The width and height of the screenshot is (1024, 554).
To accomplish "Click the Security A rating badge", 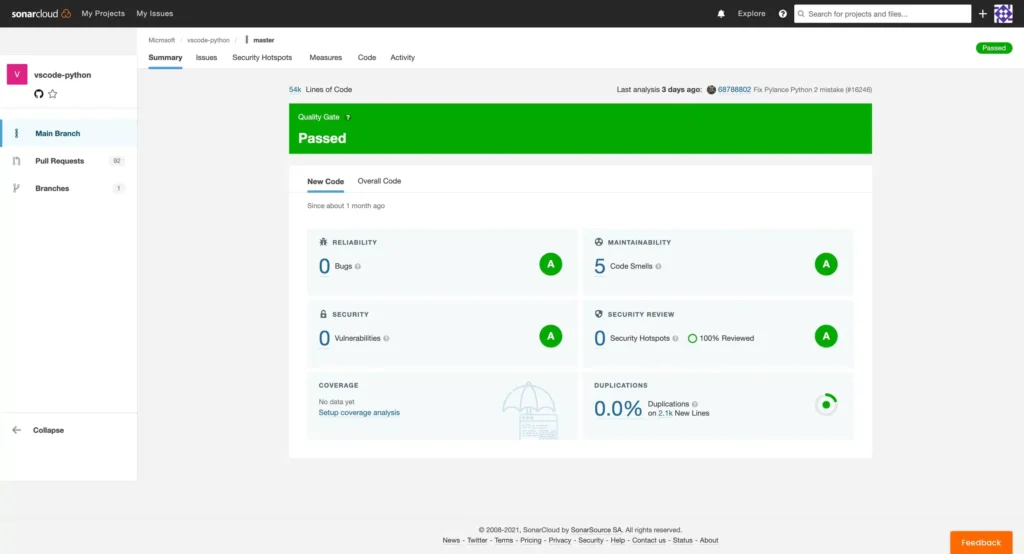I will (x=551, y=336).
